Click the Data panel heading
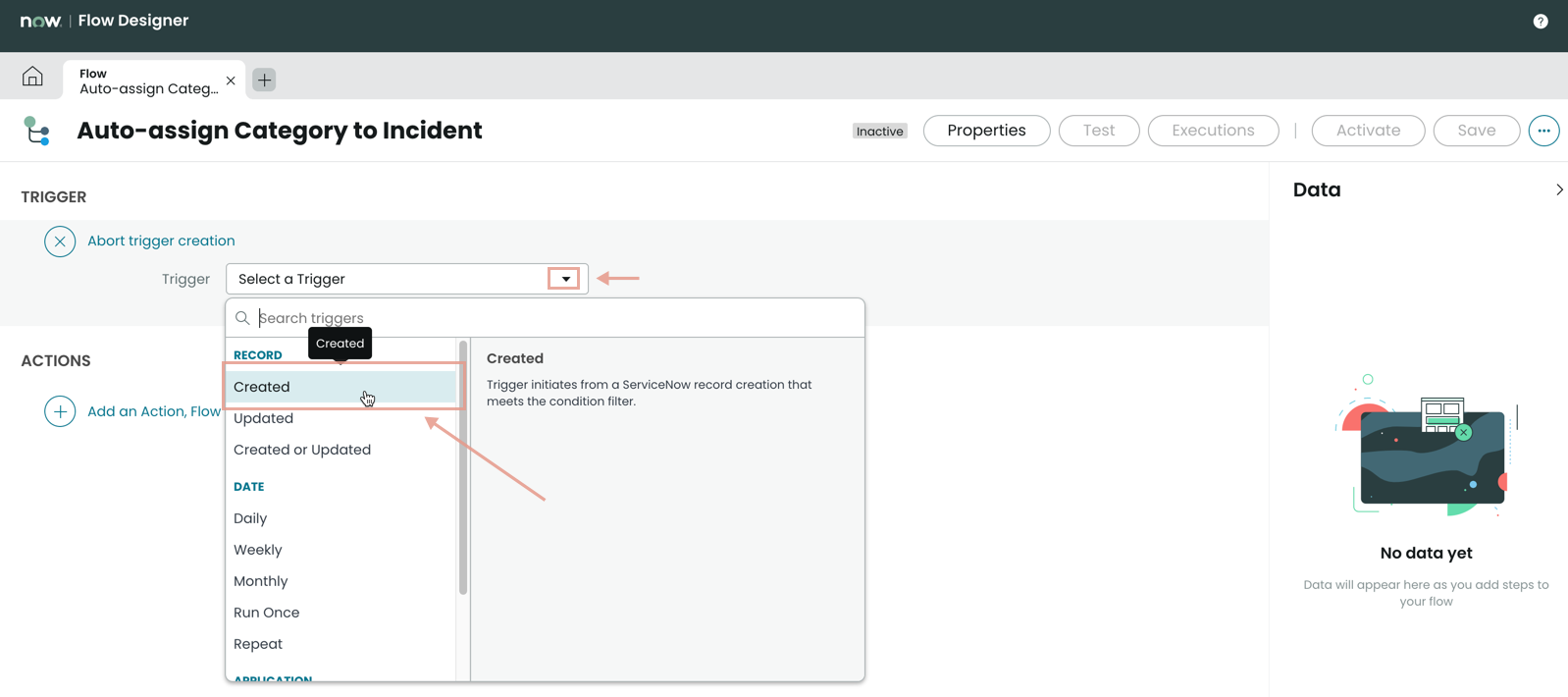Screen dimensions: 1568x697 (x=1317, y=189)
